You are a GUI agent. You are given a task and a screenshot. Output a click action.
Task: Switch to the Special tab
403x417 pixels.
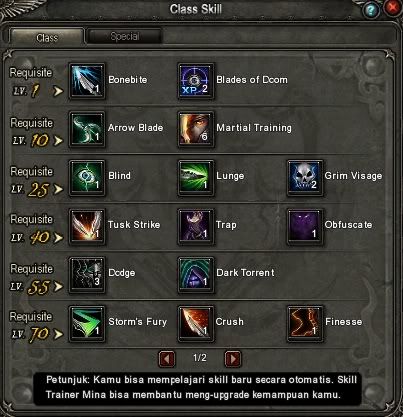coord(124,36)
